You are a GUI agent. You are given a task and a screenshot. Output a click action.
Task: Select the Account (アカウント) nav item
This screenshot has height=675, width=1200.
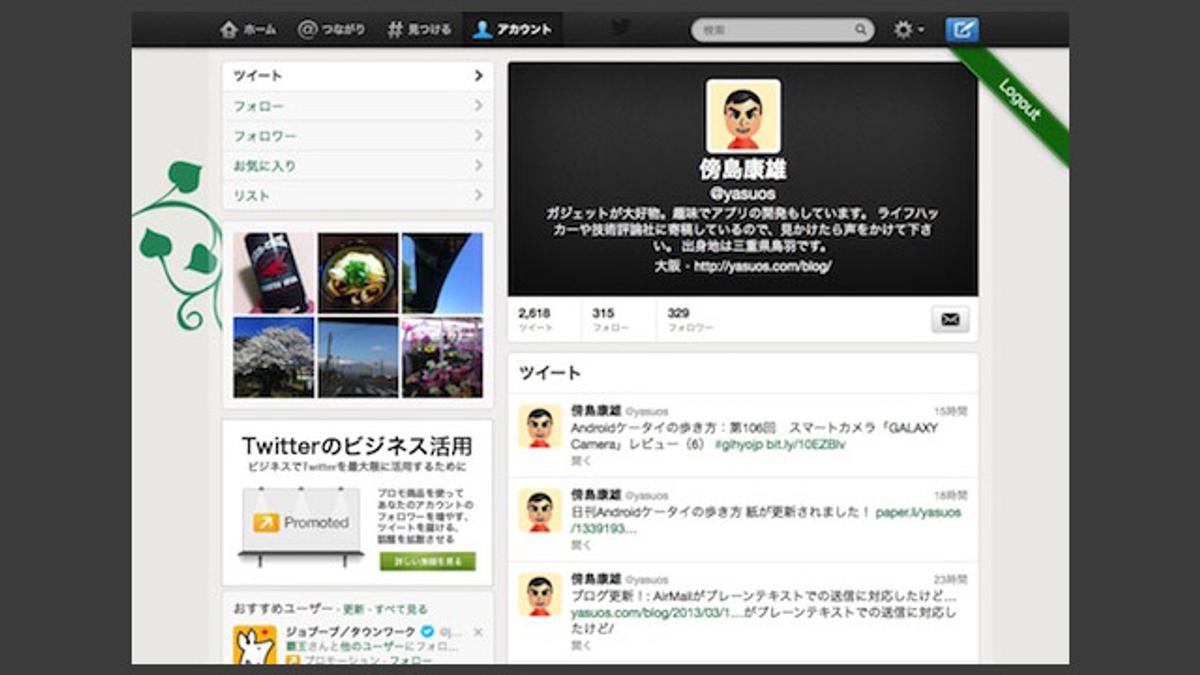[x=512, y=30]
